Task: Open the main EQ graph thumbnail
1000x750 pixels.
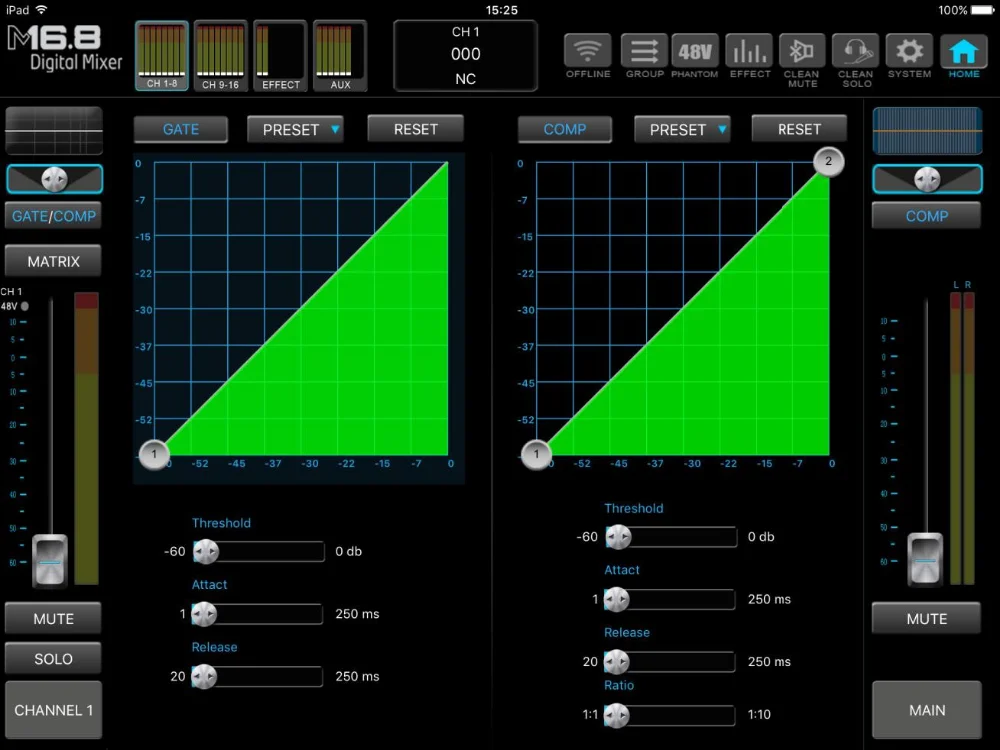Action: [927, 131]
